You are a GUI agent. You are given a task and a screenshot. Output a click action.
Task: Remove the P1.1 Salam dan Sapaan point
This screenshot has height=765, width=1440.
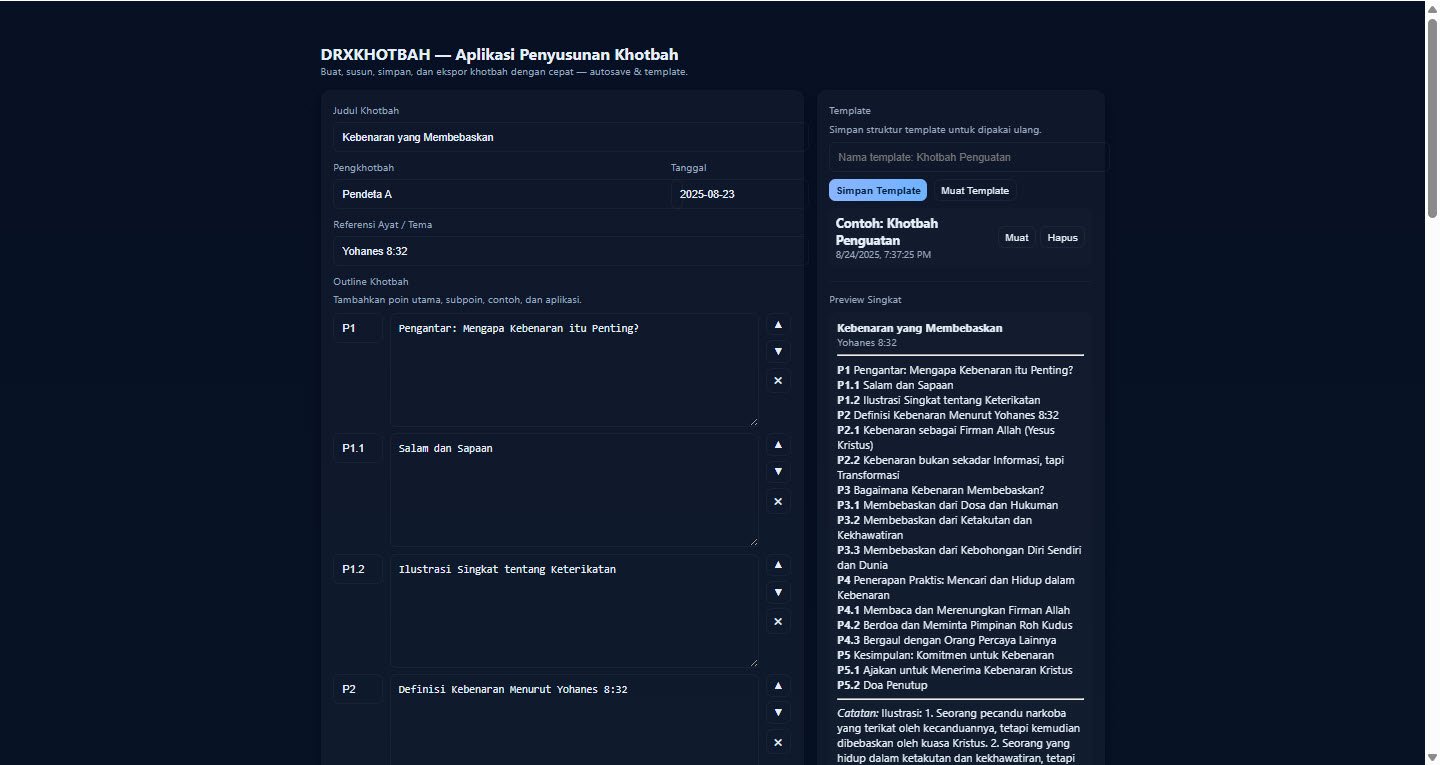[x=778, y=501]
